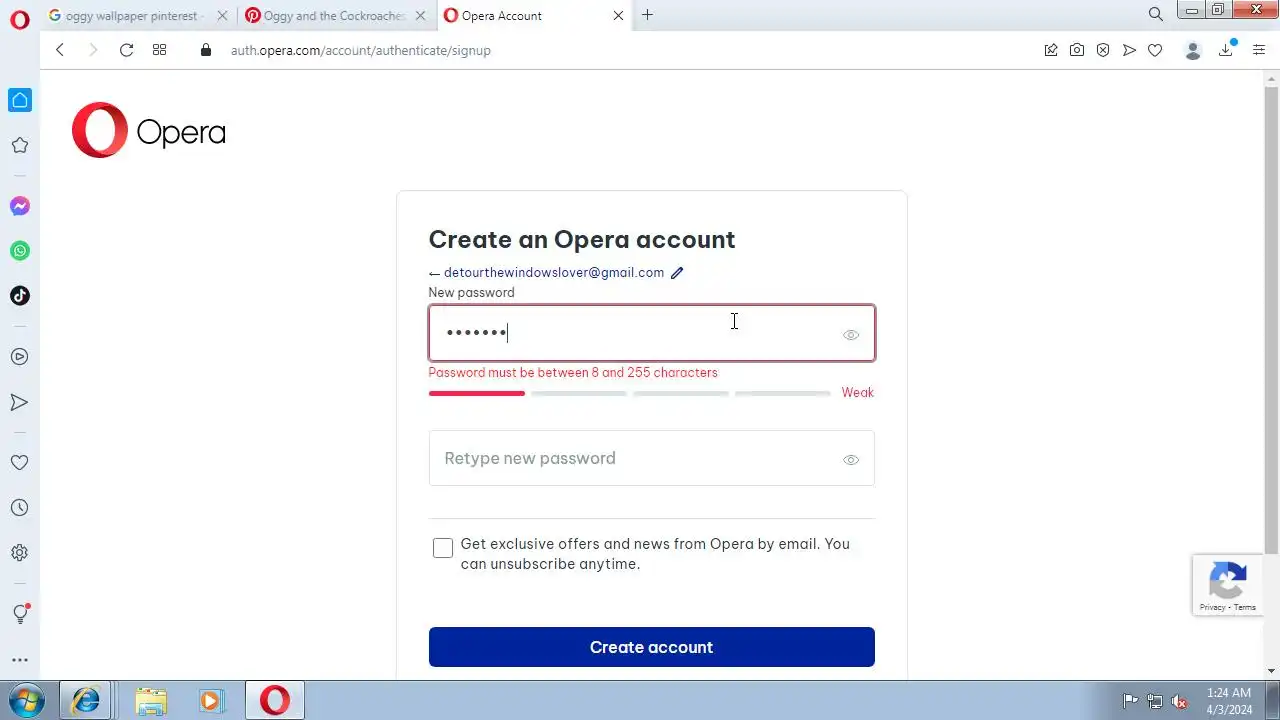Open a new tab with plus button

(x=647, y=15)
